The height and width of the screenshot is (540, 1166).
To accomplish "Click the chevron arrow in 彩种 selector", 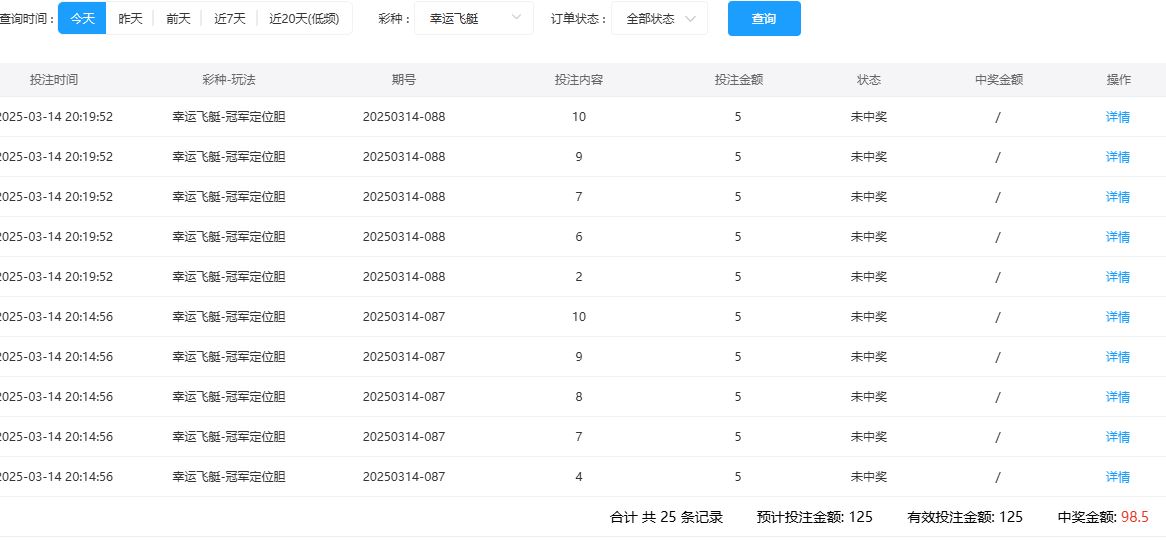I will click(516, 19).
